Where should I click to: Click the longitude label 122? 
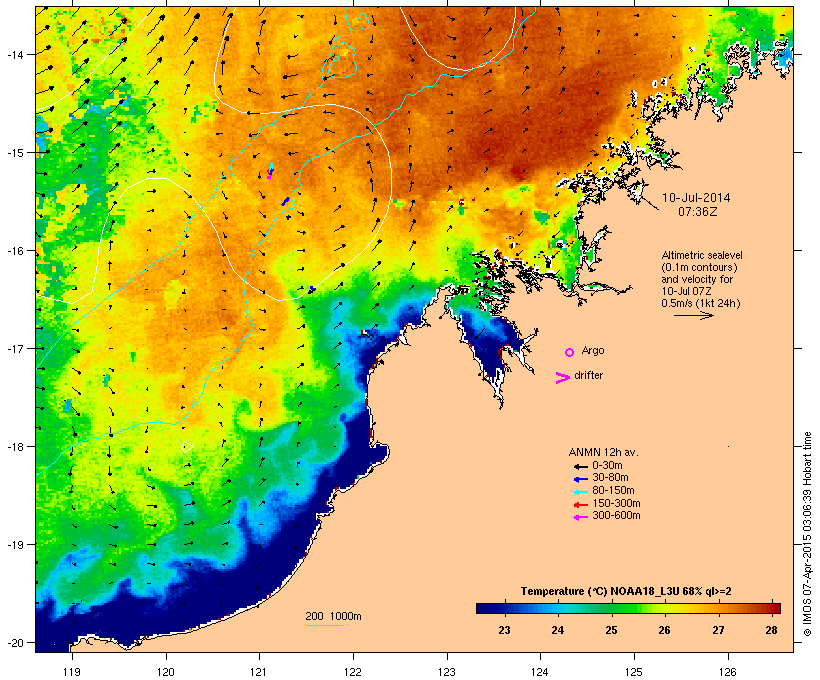(353, 672)
